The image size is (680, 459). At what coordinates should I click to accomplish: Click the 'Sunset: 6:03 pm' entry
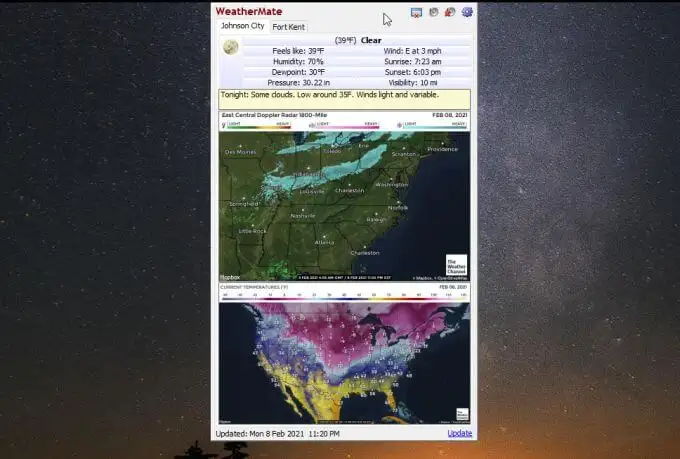pyautogui.click(x=412, y=72)
